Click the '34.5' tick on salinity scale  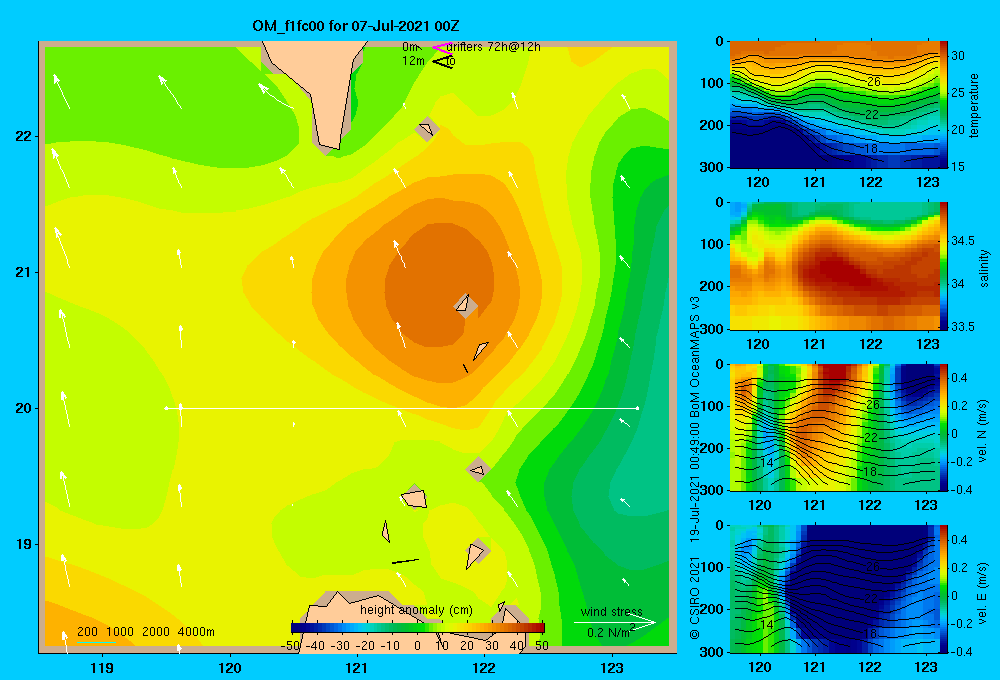(x=963, y=241)
